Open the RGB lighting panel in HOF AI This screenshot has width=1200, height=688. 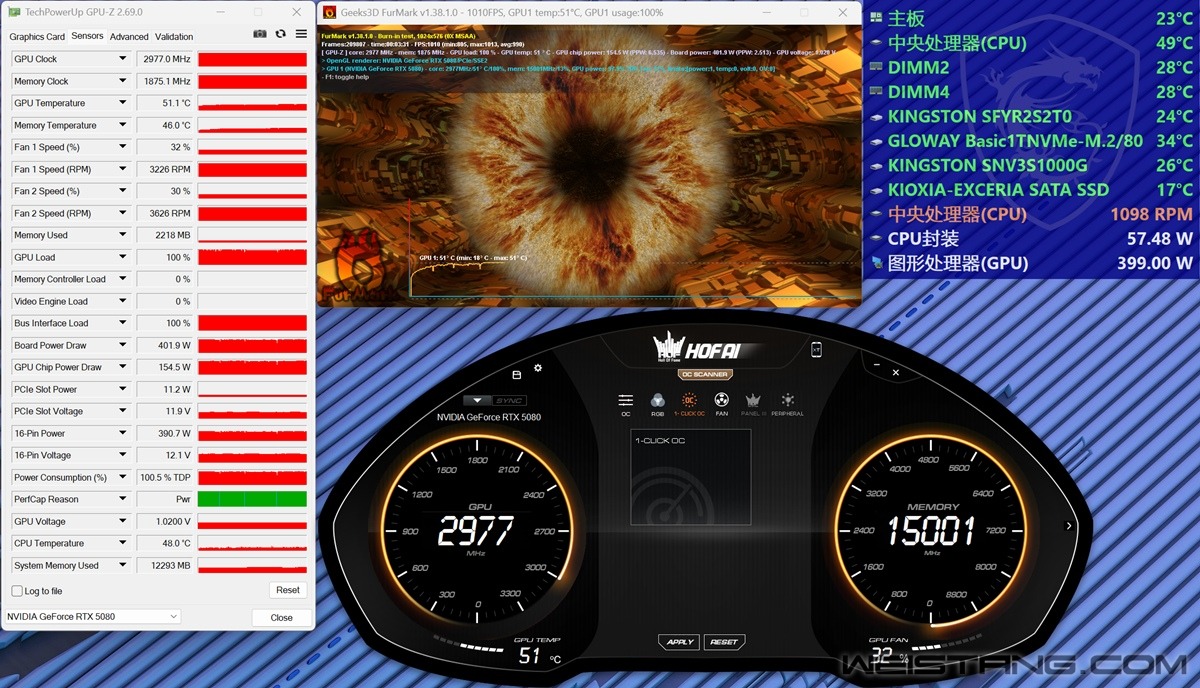[657, 402]
